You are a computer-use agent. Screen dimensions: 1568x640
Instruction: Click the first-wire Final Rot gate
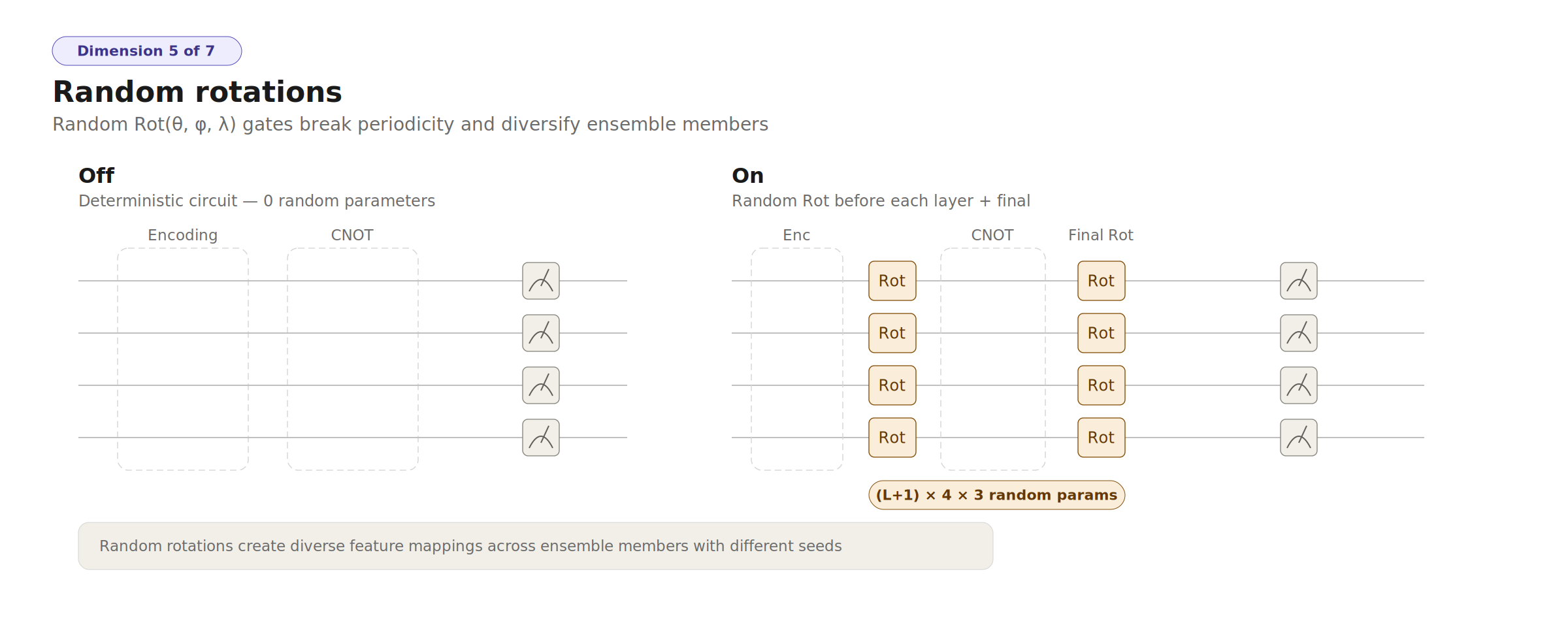point(1102,281)
